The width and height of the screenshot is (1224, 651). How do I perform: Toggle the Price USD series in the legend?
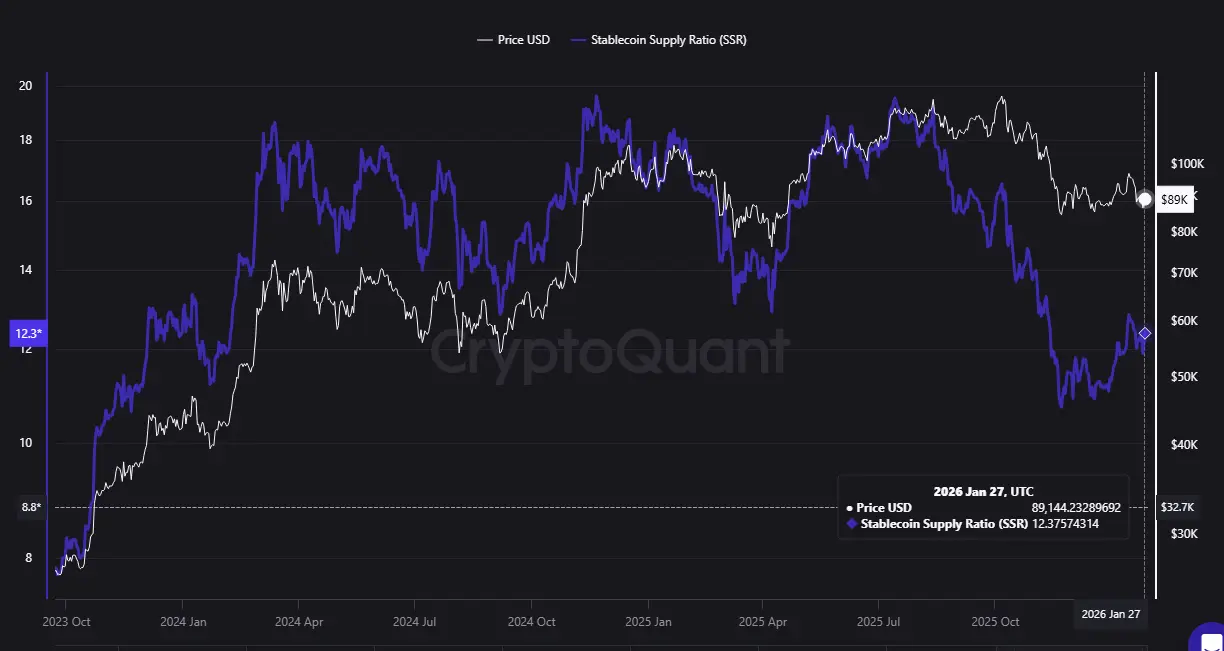coord(513,39)
